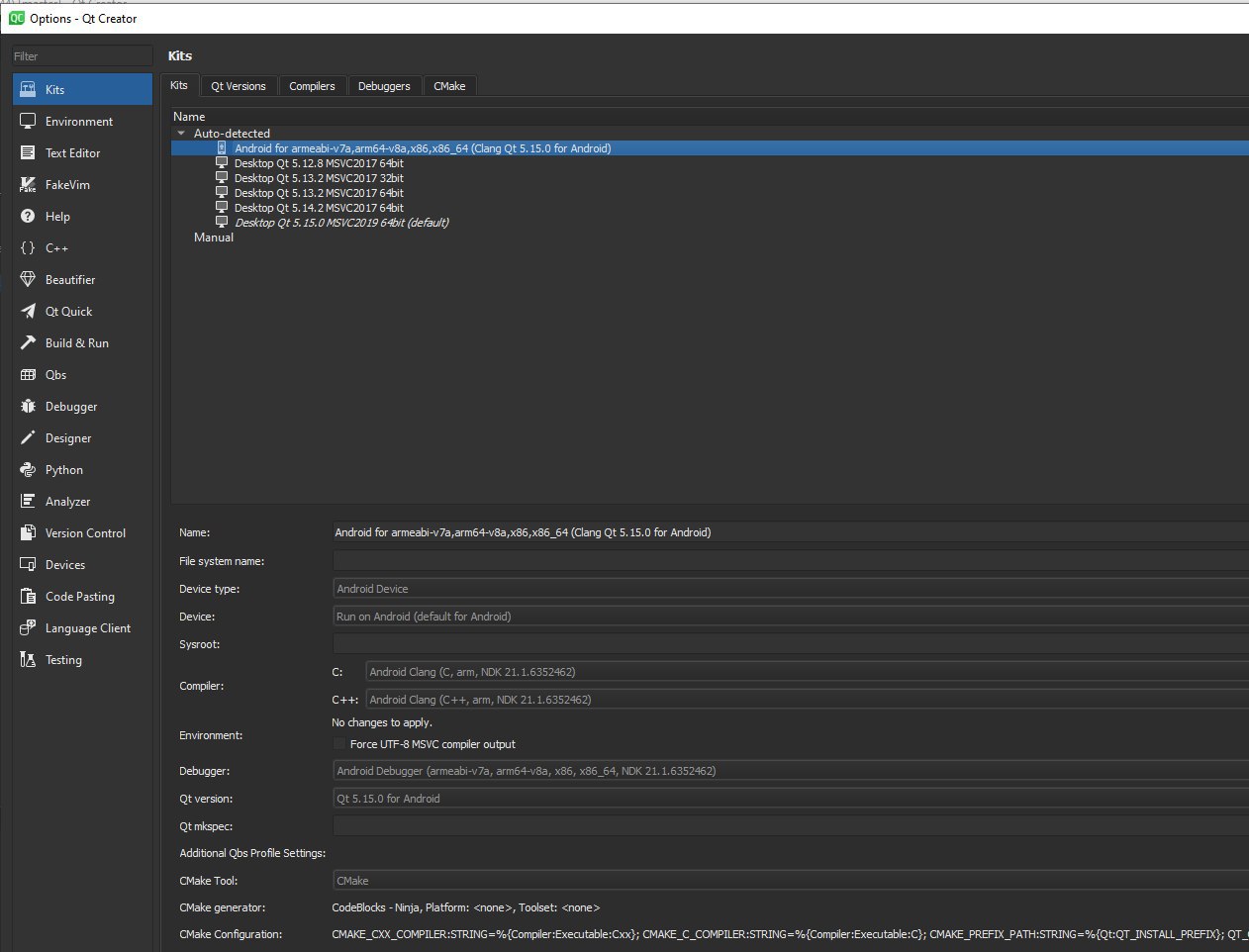Select the Debugger bug icon
The width and height of the screenshot is (1249, 952).
[28, 406]
